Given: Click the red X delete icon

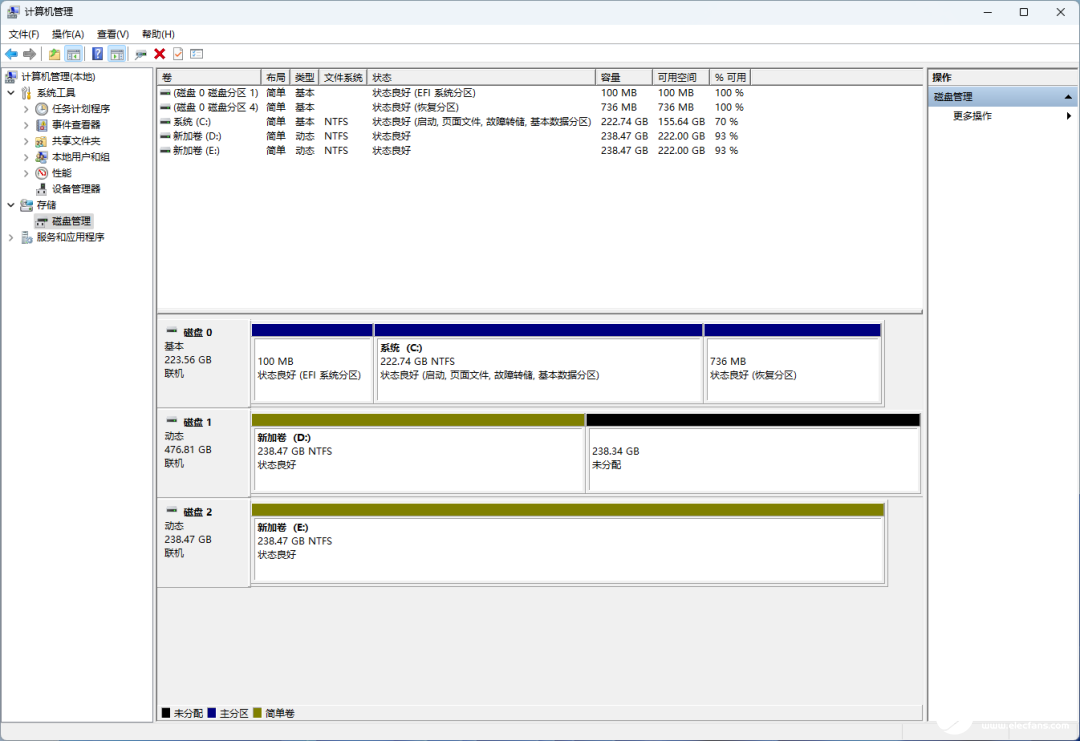Looking at the screenshot, I should (x=159, y=54).
